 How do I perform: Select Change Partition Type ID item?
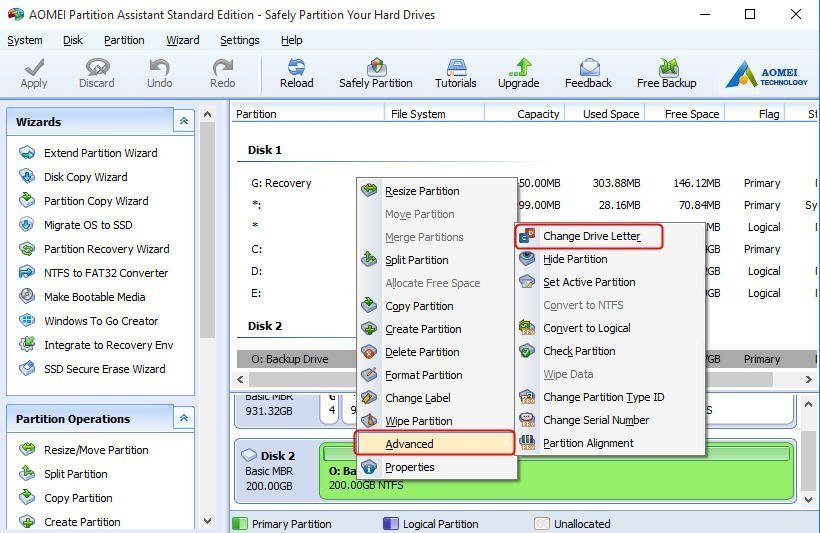tap(609, 398)
